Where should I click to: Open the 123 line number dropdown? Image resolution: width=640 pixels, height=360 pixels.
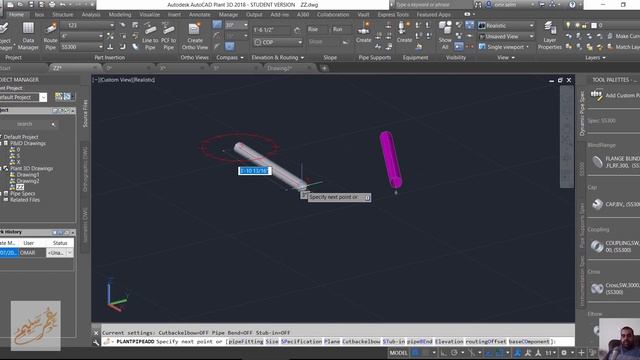(112, 25)
